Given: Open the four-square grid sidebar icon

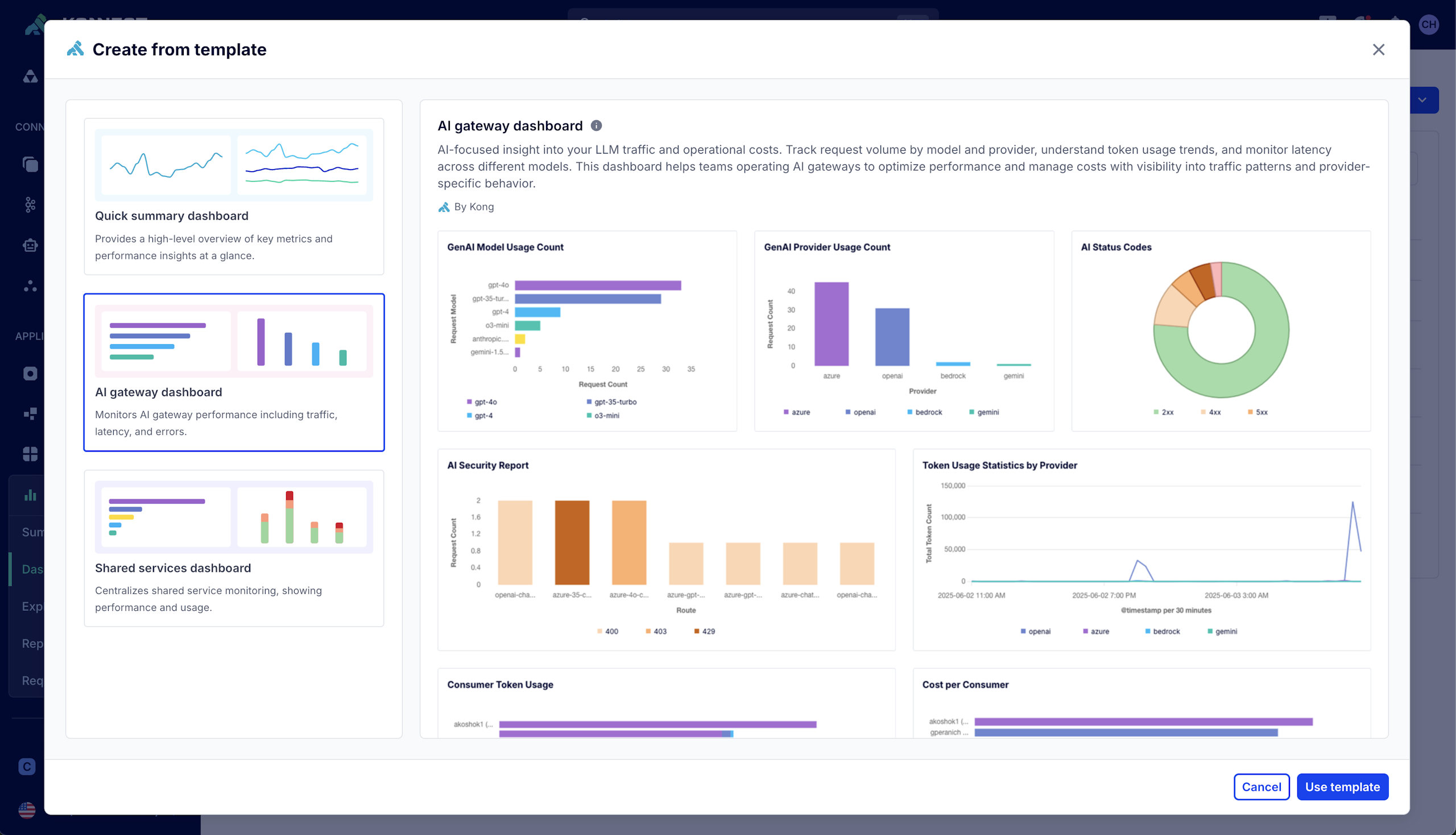Looking at the screenshot, I should point(30,454).
